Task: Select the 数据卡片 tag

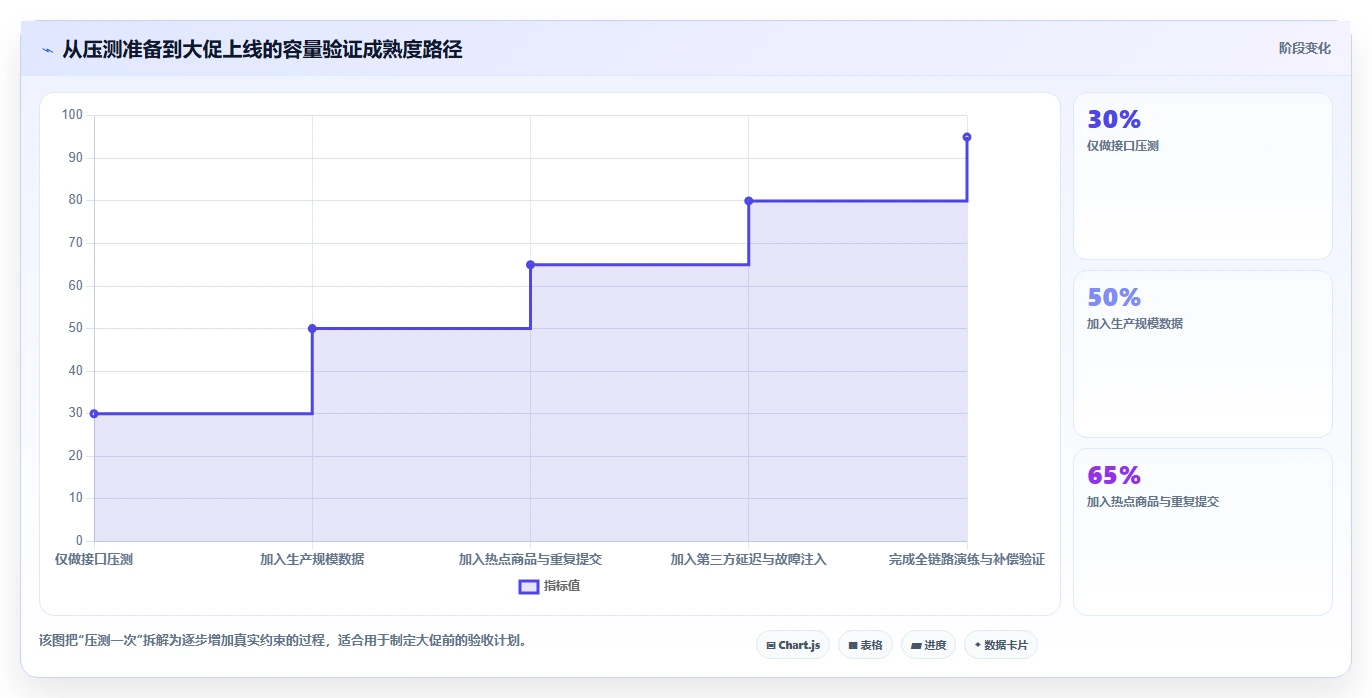Action: click(x=1001, y=645)
